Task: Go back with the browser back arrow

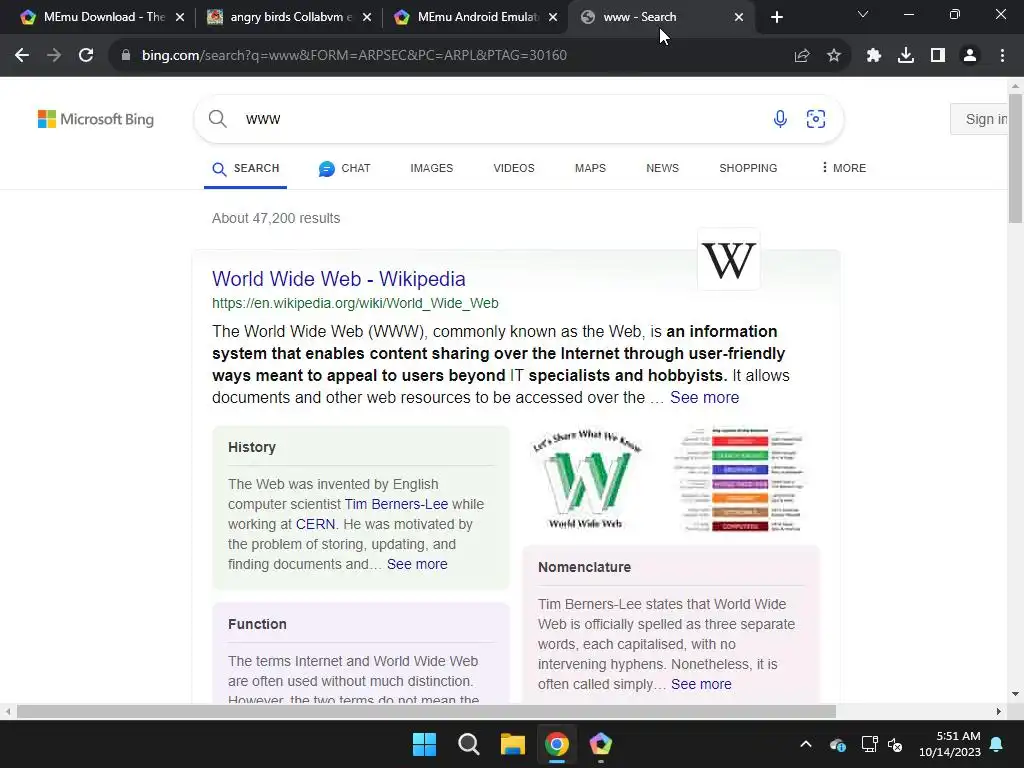Action: [22, 55]
